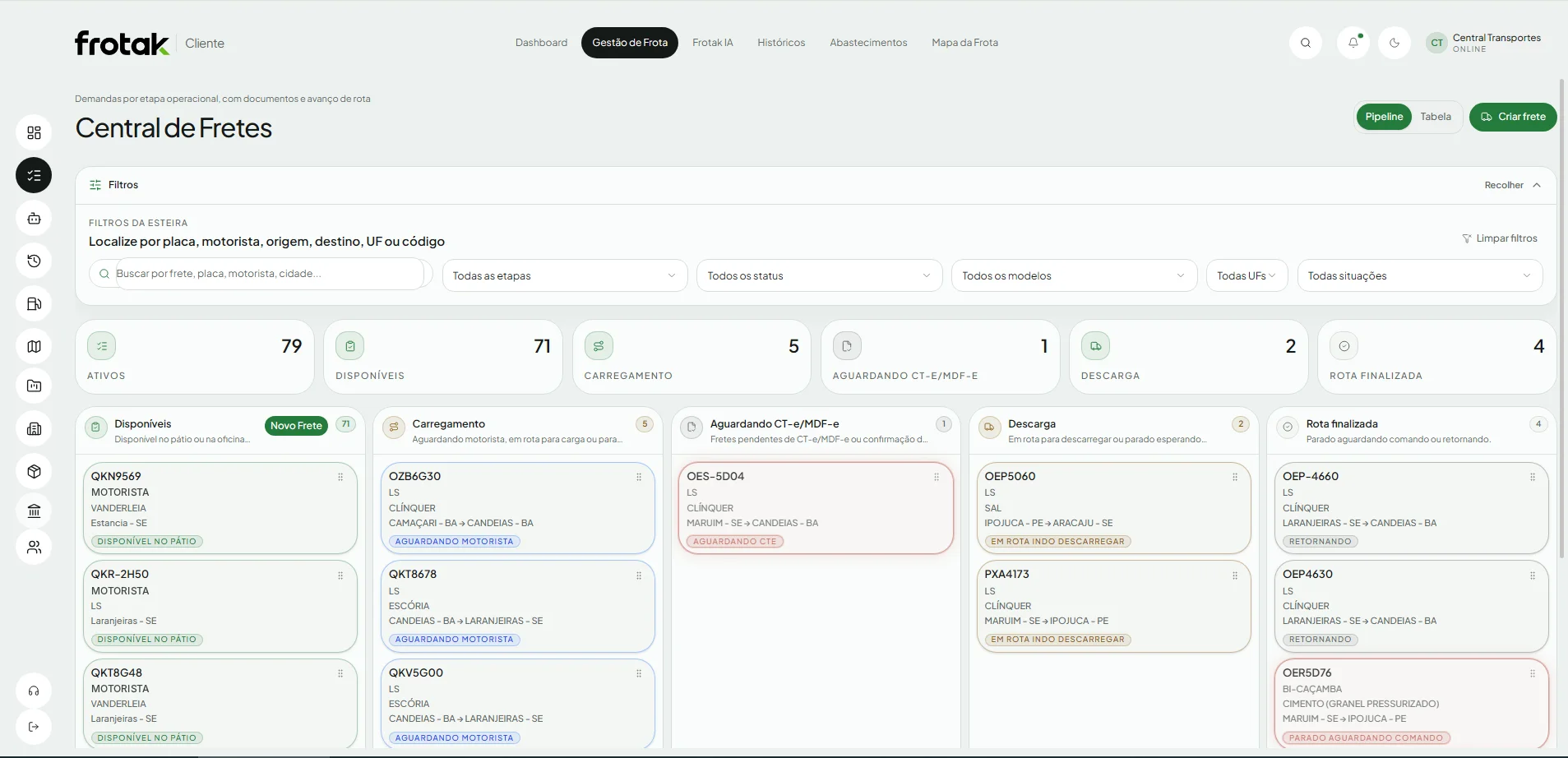The height and width of the screenshot is (758, 1568).
Task: Open the fuel pump sidebar icon
Action: [34, 303]
